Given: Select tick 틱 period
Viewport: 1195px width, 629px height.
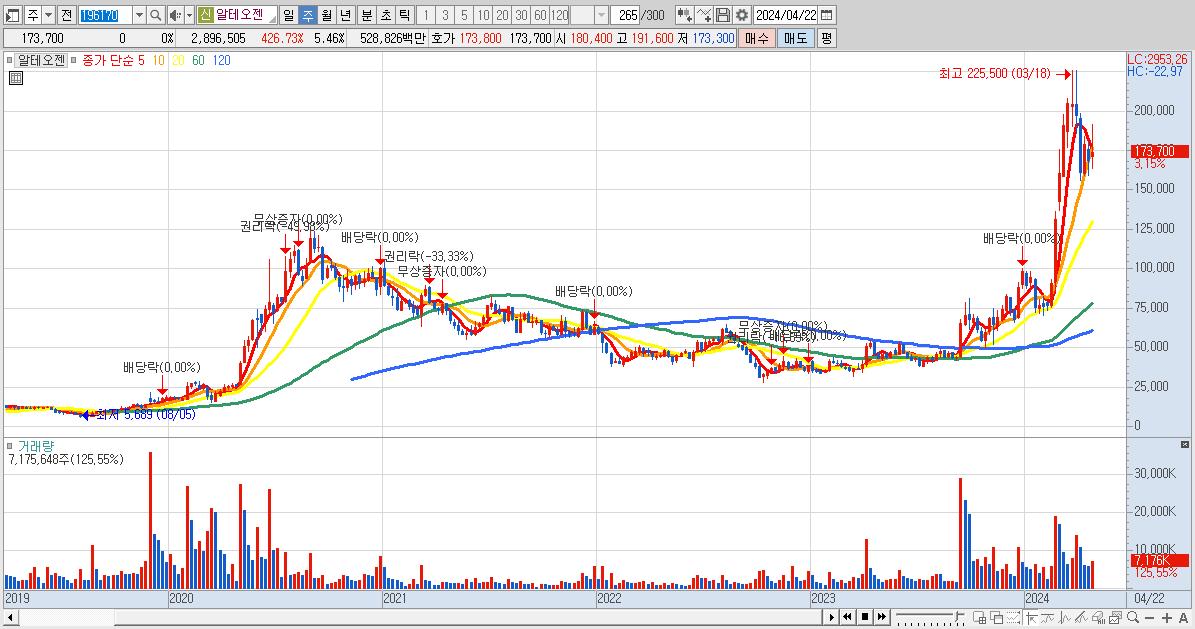Looking at the screenshot, I should 405,14.
